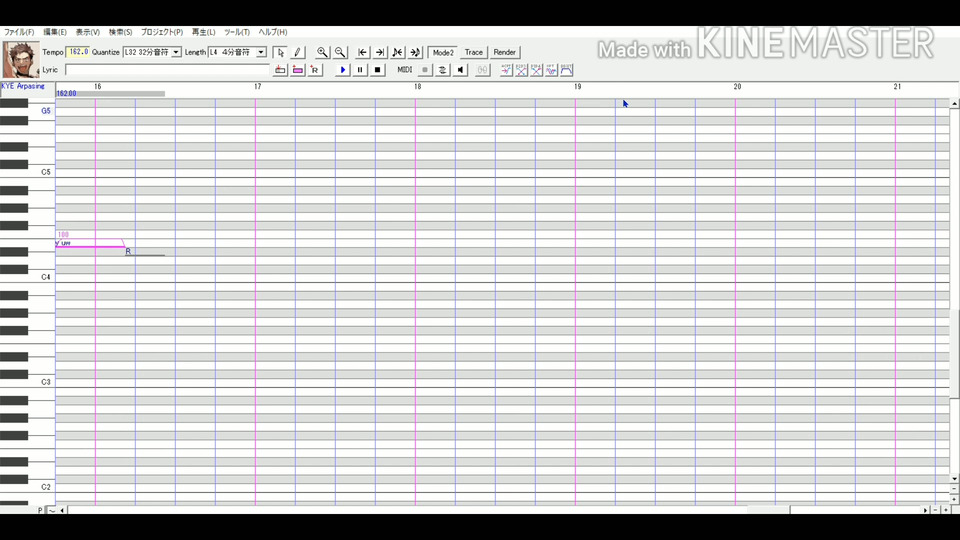
Task: Click the horizontal scrollbar left arrow
Action: 62,510
